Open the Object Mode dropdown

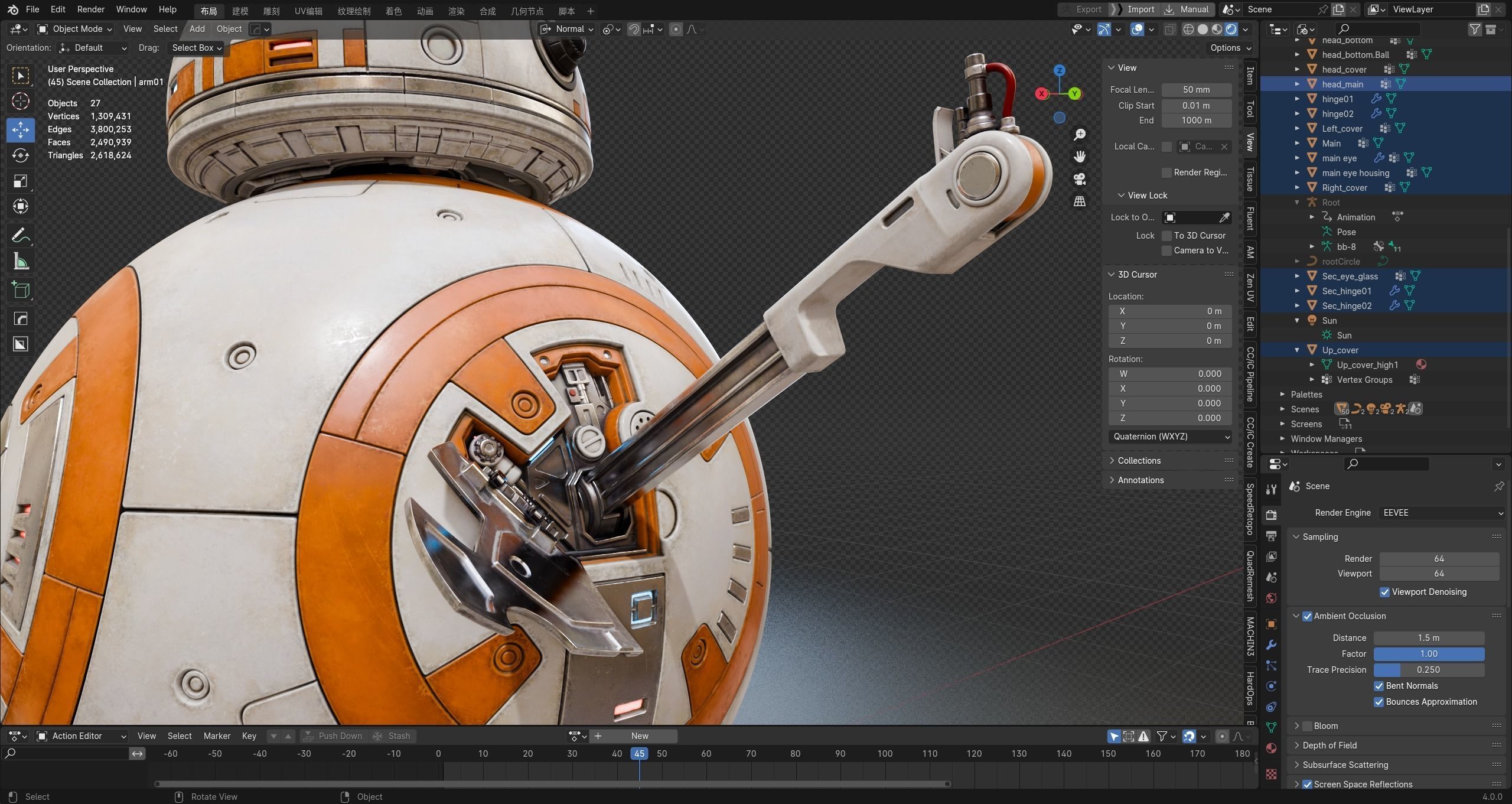click(74, 29)
